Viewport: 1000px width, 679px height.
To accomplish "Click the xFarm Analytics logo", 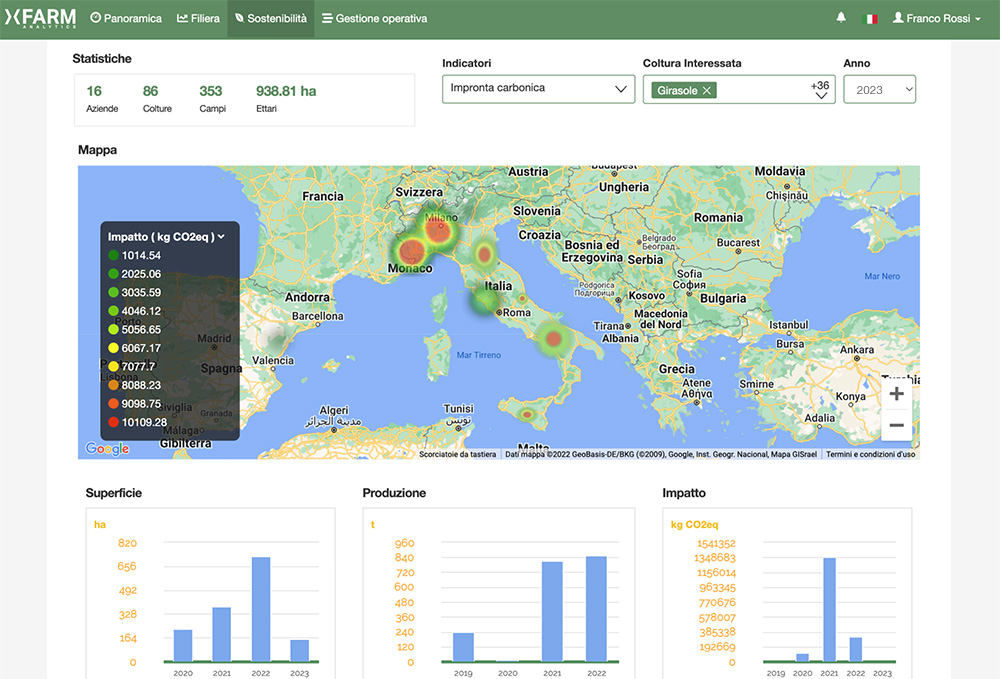I will coord(42,17).
